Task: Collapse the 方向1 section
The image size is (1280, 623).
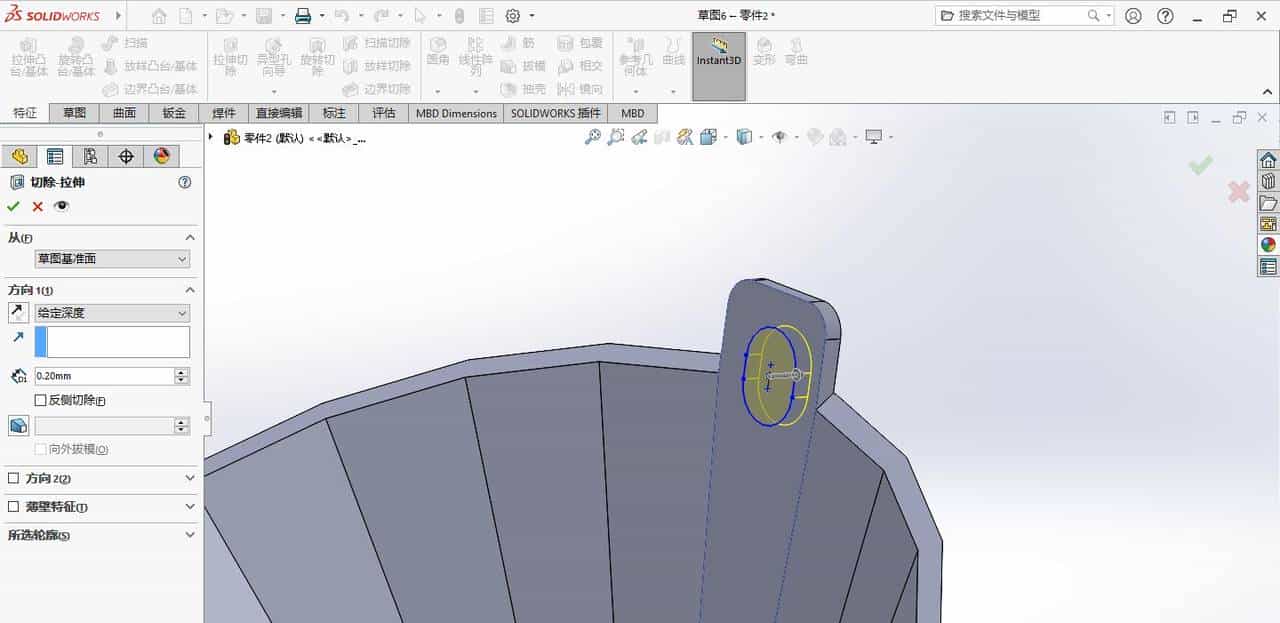Action: 190,290
